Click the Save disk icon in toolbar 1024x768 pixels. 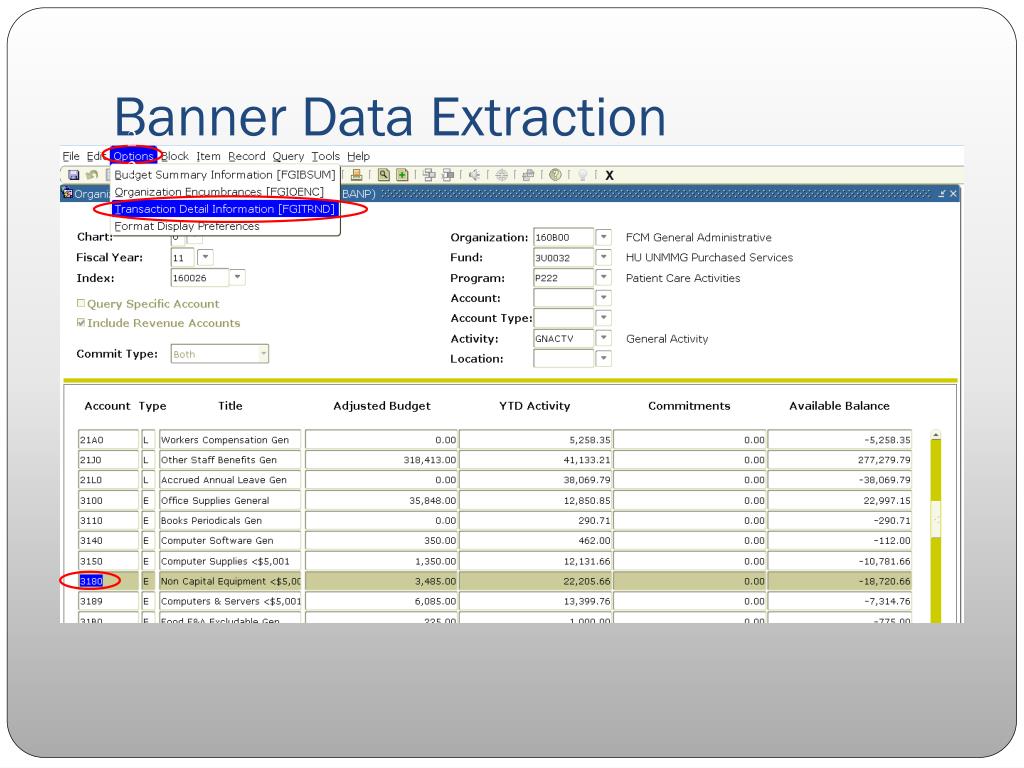(74, 175)
